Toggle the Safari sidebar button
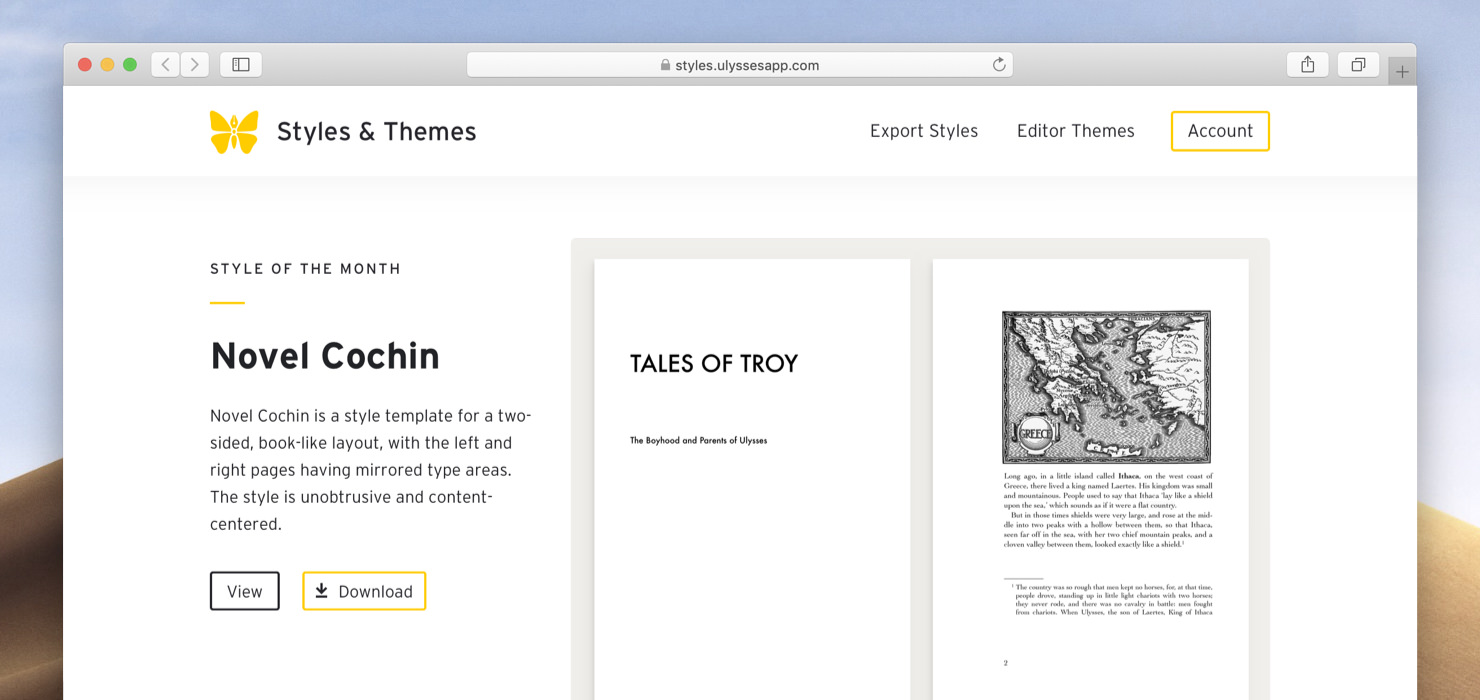Screen dimensions: 1480x700 tap(241, 65)
